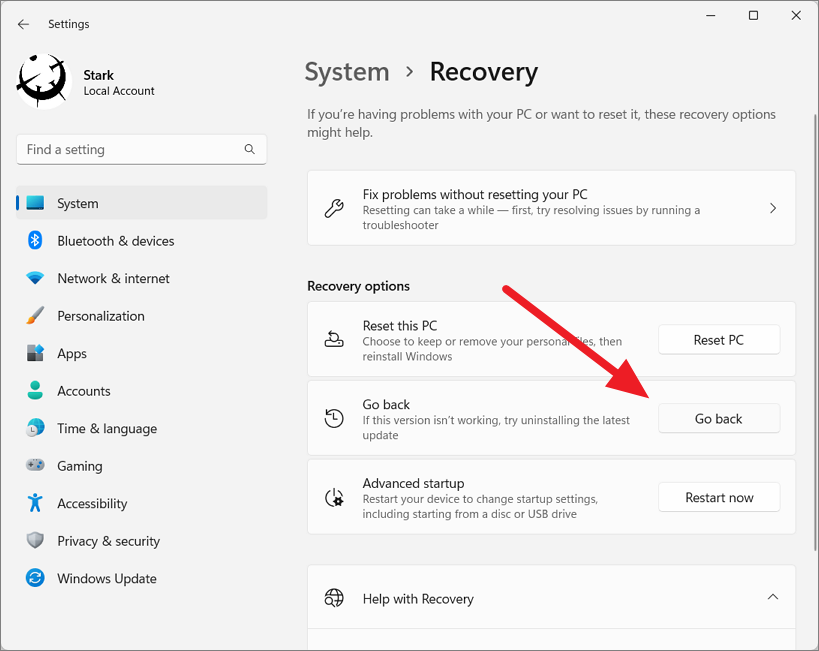Open Accessibility settings
Screen dimensions: 819x651
point(142,504)
